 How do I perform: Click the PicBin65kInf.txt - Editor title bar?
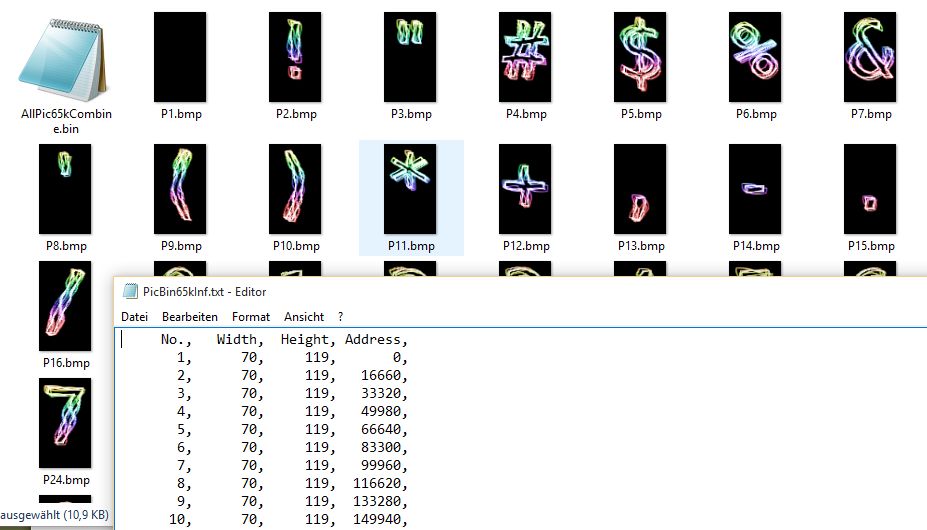[x=520, y=292]
